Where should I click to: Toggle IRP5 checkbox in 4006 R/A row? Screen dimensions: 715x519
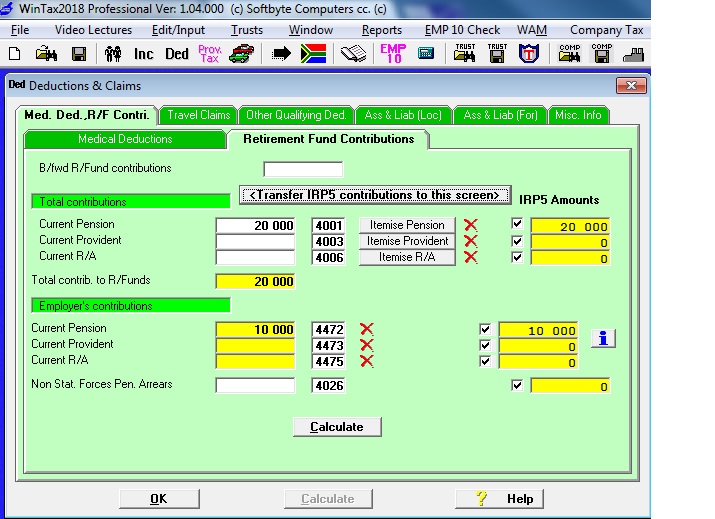pyautogui.click(x=517, y=257)
